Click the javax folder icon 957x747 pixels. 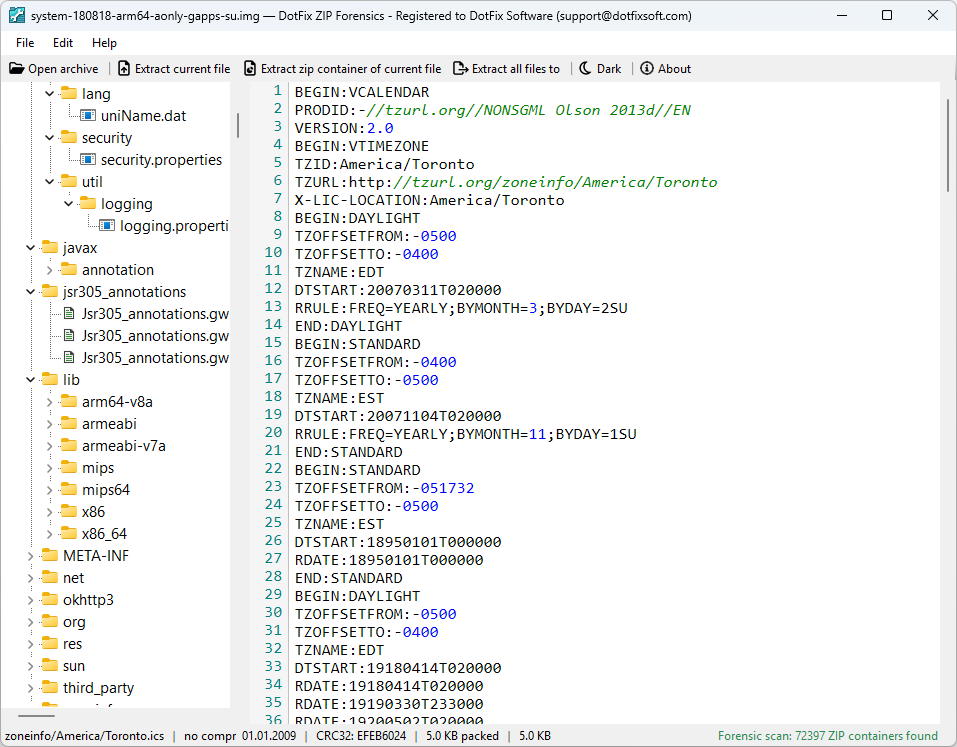[50, 247]
